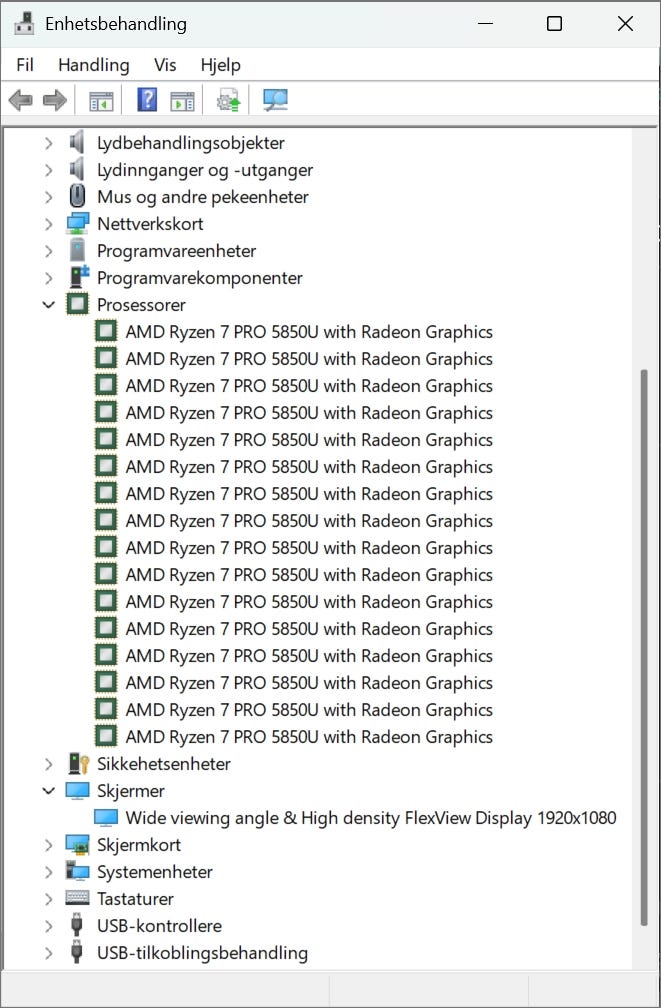Screen dimensions: 661x1008
Task: Expand the Programvarekomponenter node
Action: pyautogui.click(x=49, y=278)
